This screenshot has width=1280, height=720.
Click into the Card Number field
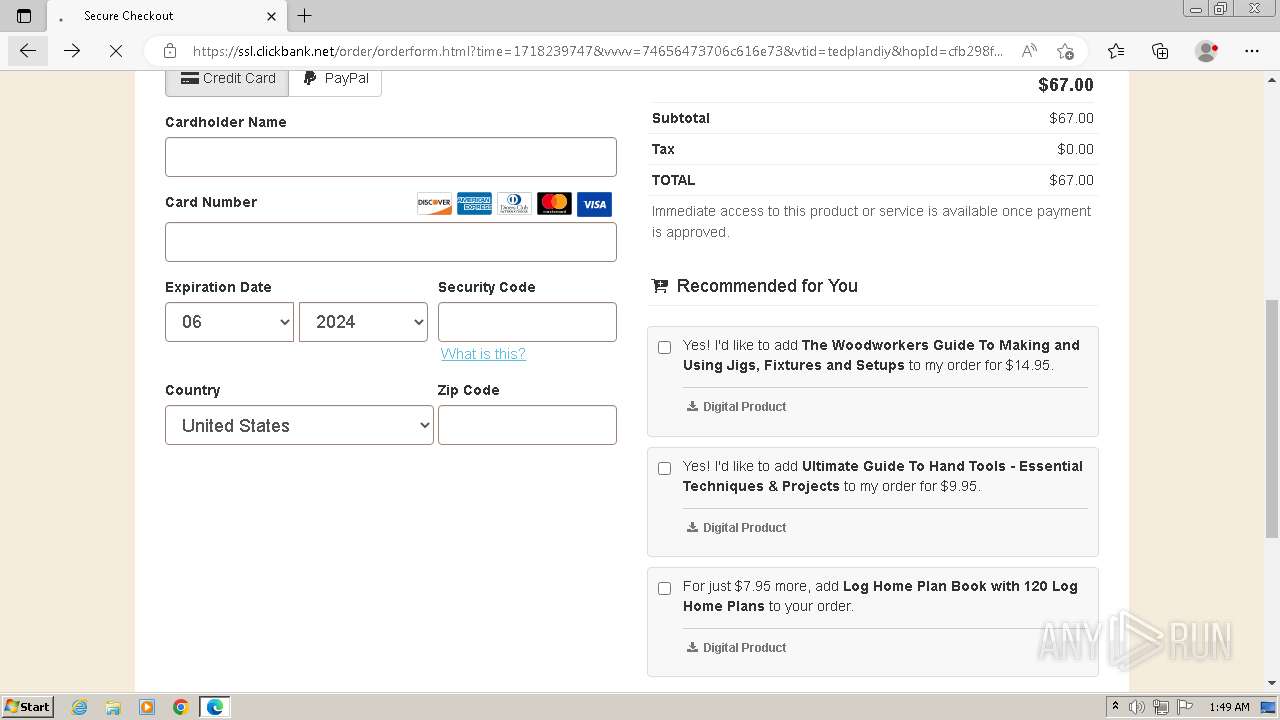[x=391, y=242]
